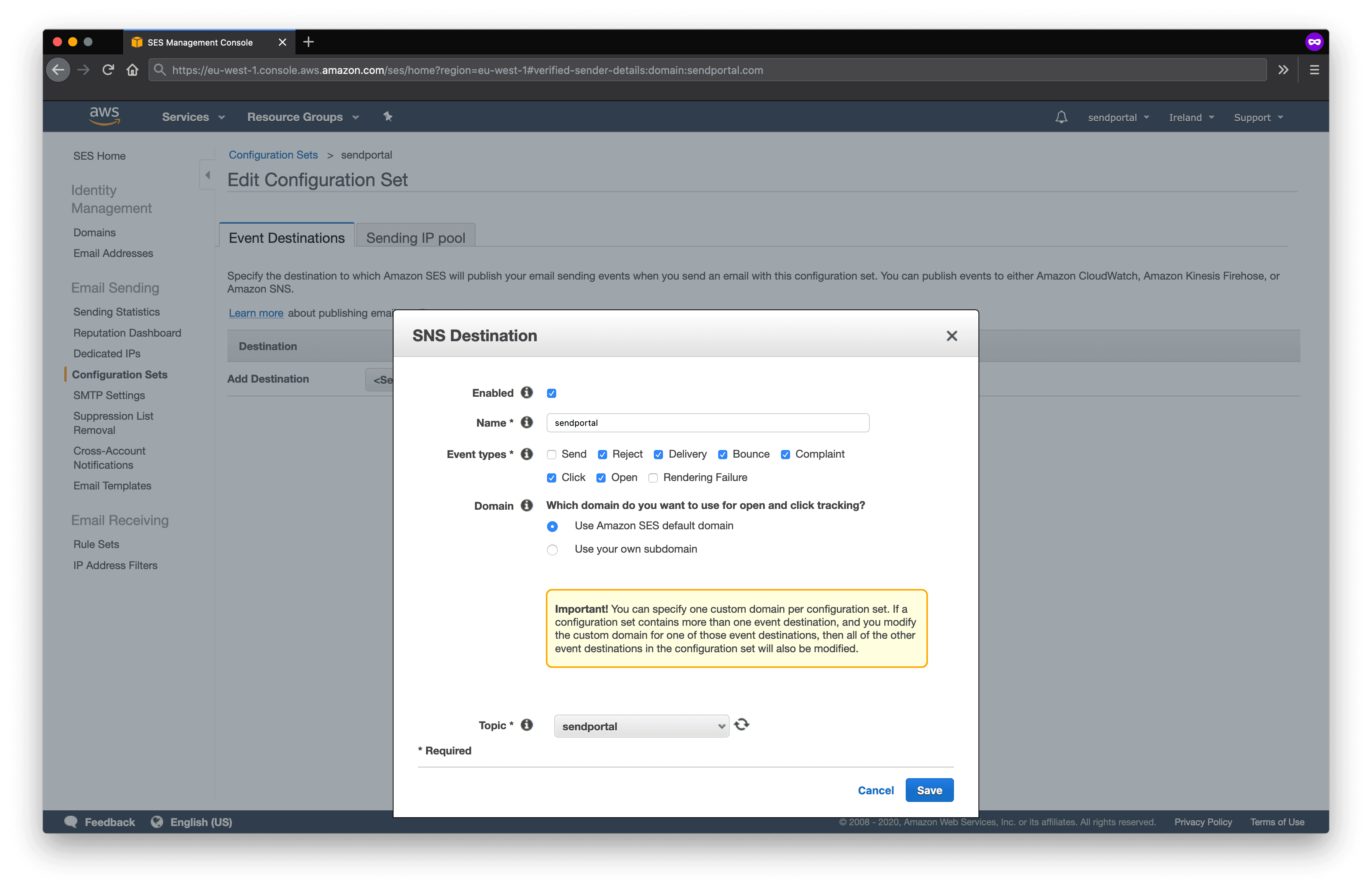The height and width of the screenshot is (890, 1372).
Task: Open SMTP Settings in sidebar
Action: tap(109, 395)
